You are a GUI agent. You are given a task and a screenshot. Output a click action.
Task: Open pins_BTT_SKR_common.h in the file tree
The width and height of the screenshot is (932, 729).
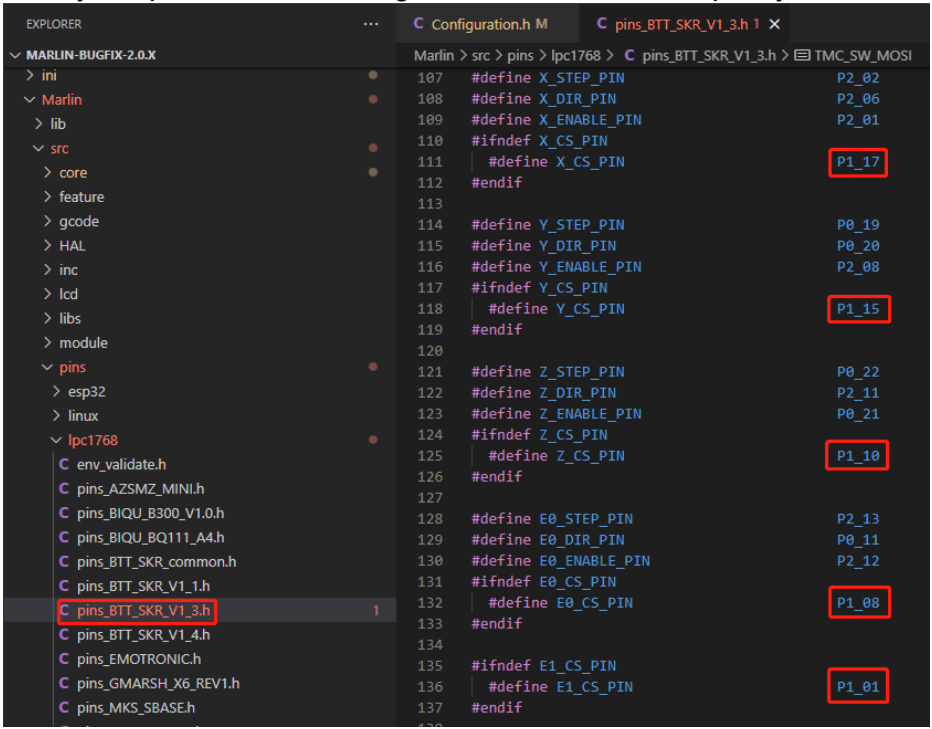pos(156,562)
